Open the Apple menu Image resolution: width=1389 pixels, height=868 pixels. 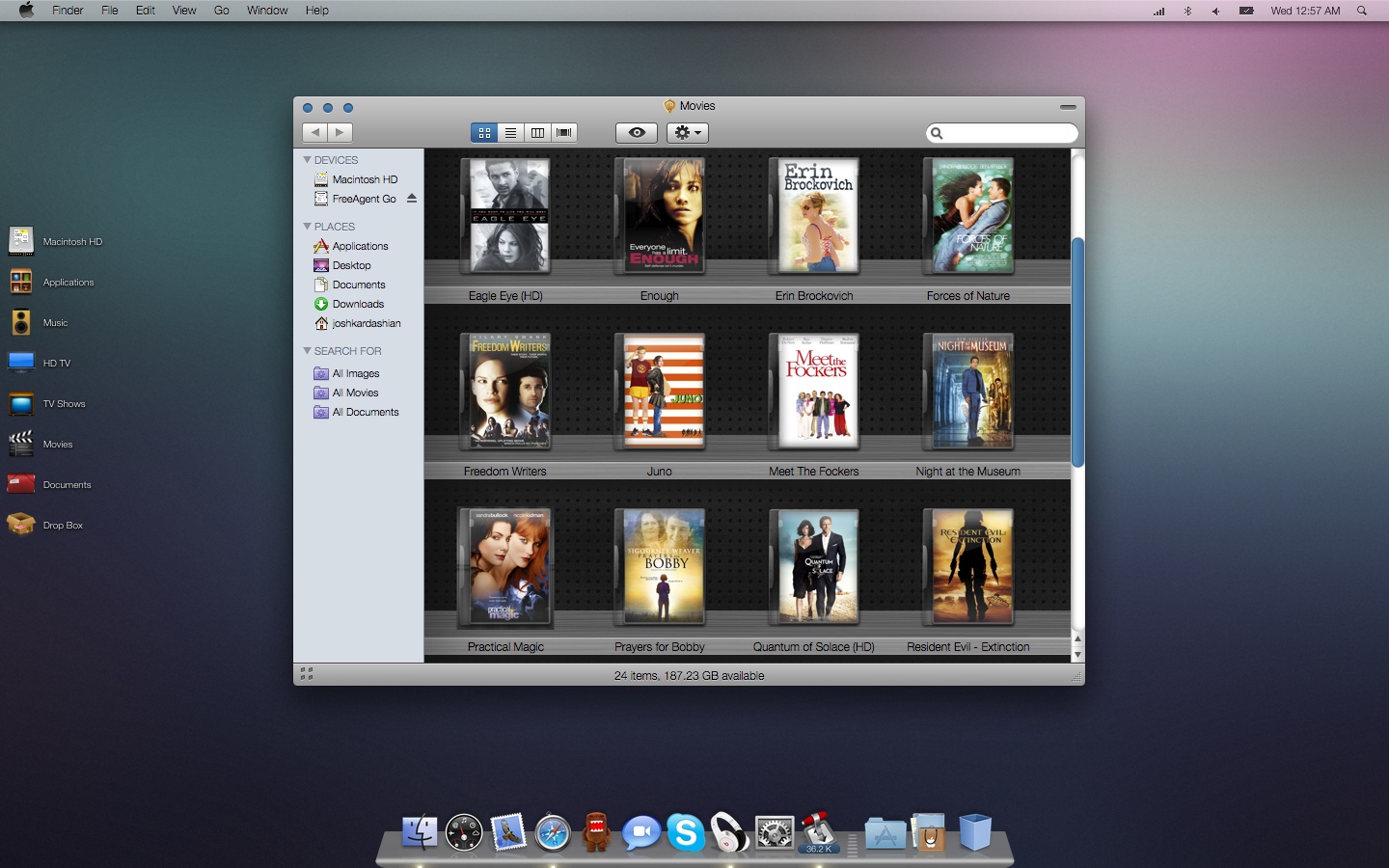(27, 11)
